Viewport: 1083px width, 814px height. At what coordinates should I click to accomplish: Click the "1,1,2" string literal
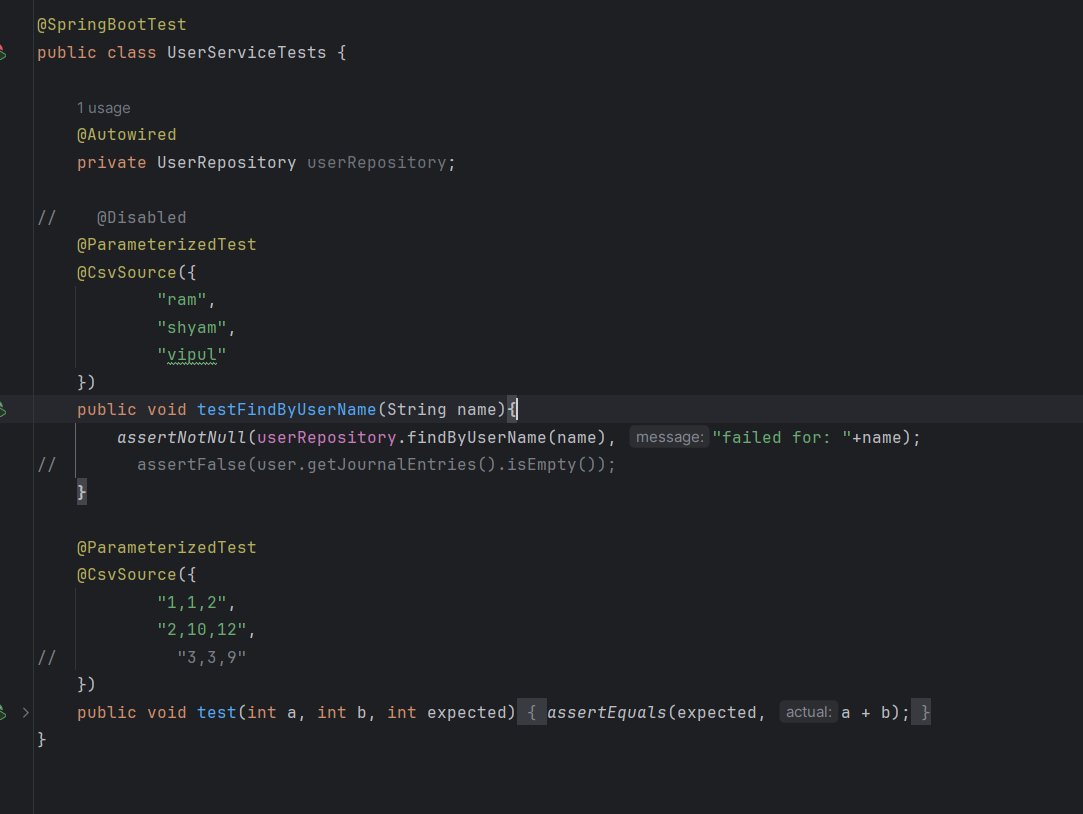(x=191, y=602)
